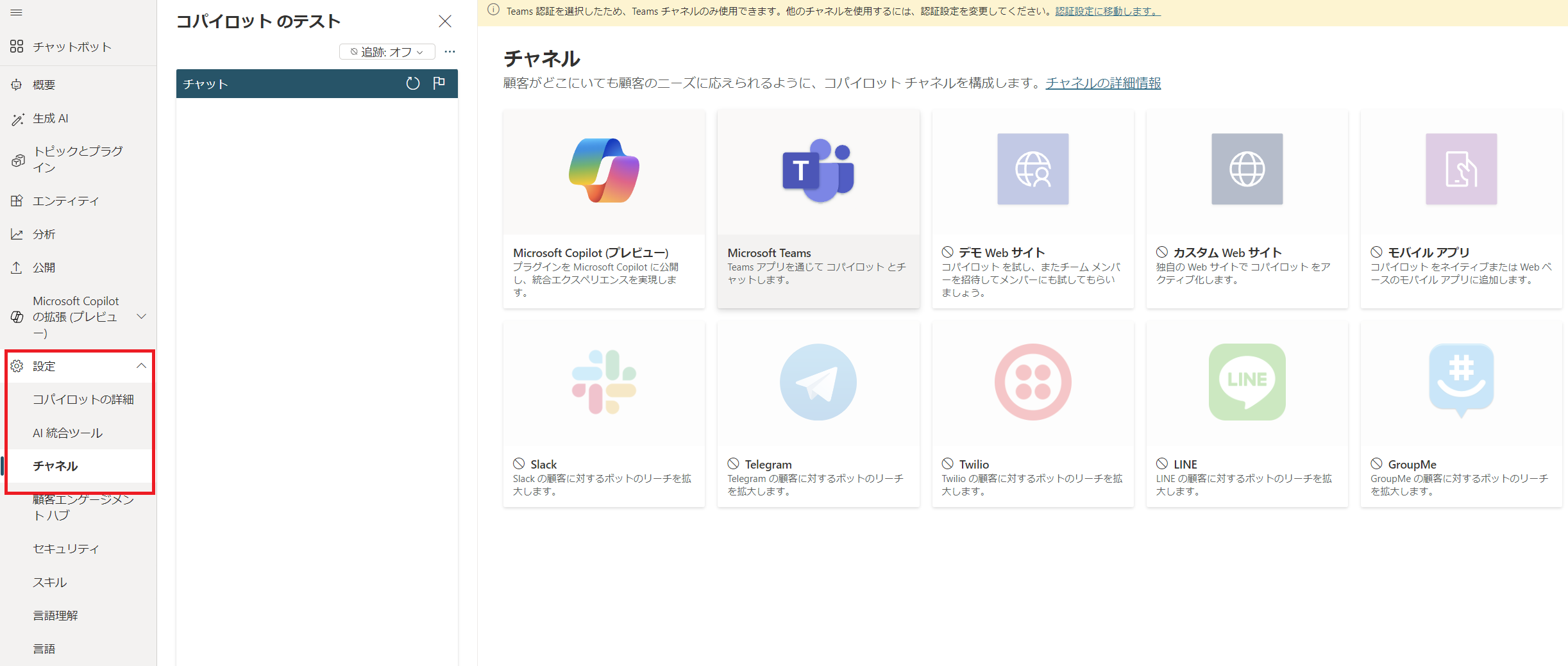
Task: Click the 設定 gear icon
Action: (17, 366)
